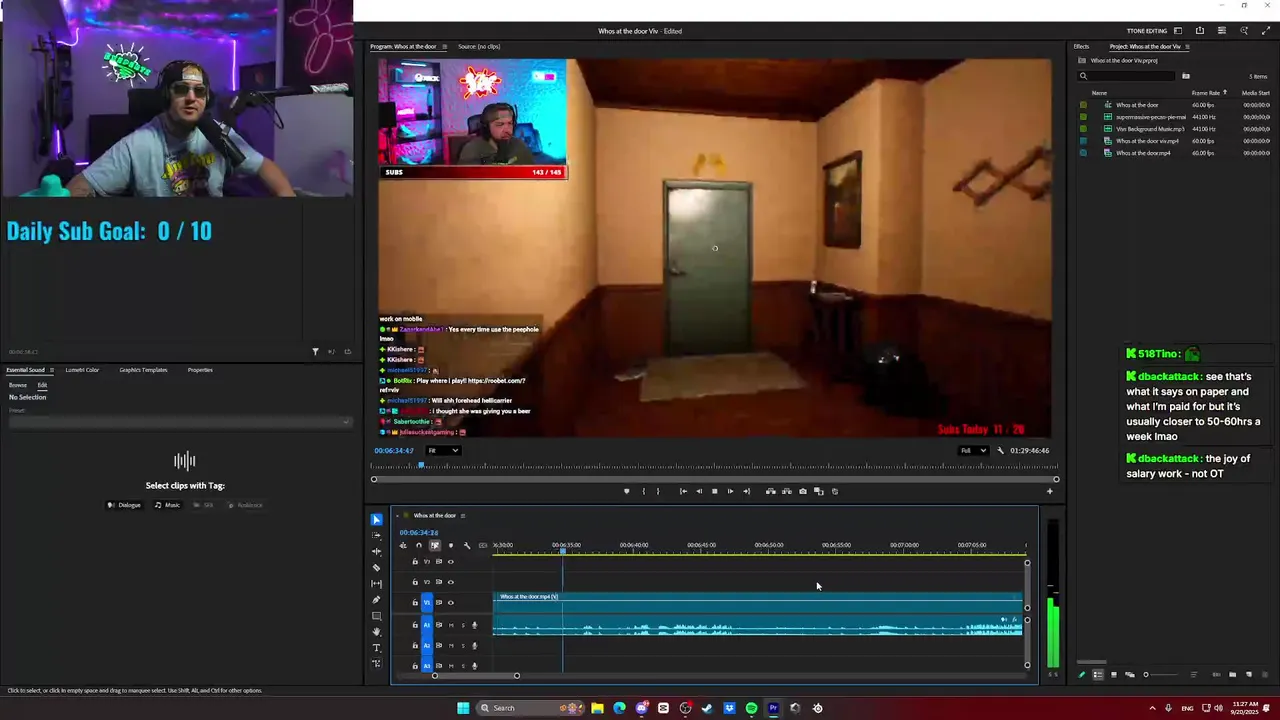Click the Add Marker button in Program monitor

coord(627,491)
